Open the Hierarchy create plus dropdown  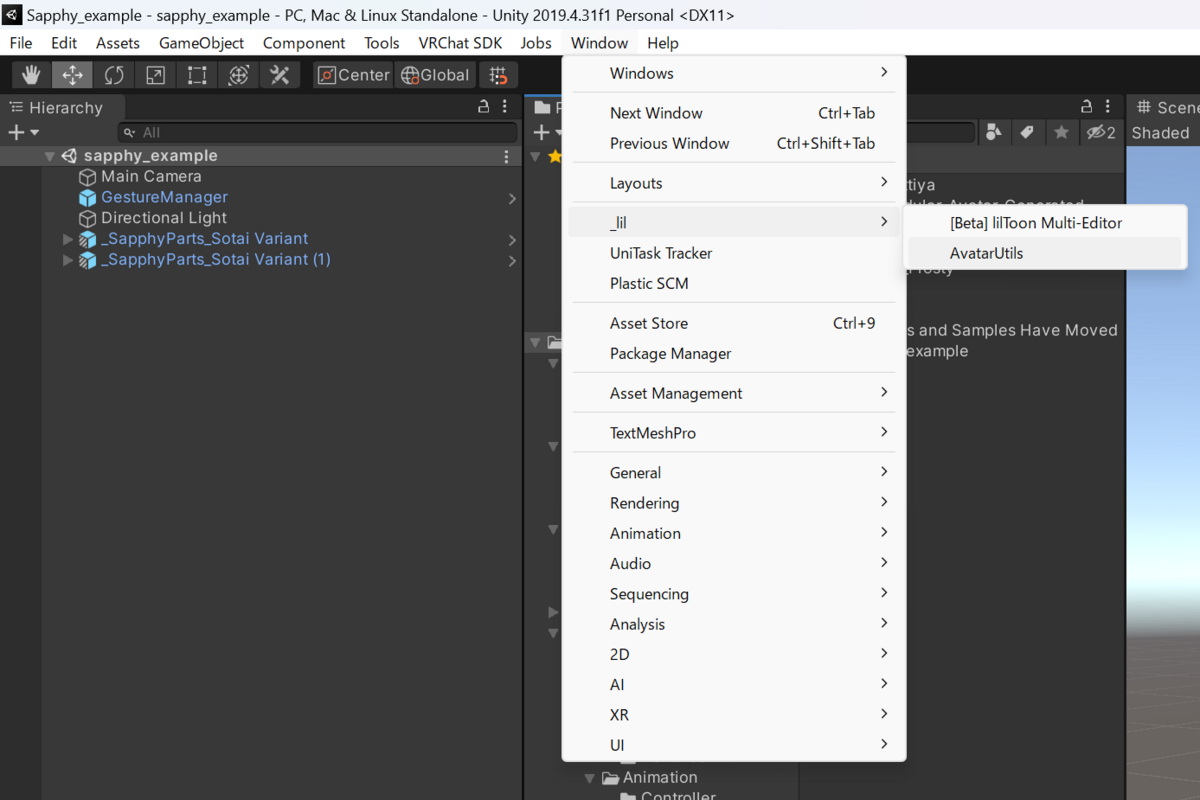(23, 132)
